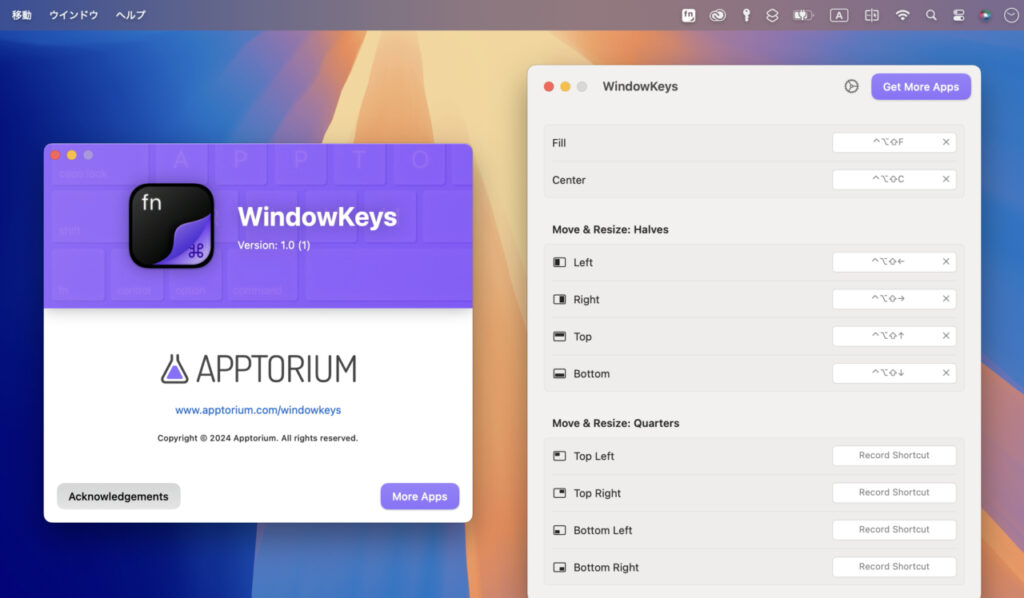1024x598 pixels.
Task: Record a shortcut for Bottom Right
Action: tap(893, 567)
